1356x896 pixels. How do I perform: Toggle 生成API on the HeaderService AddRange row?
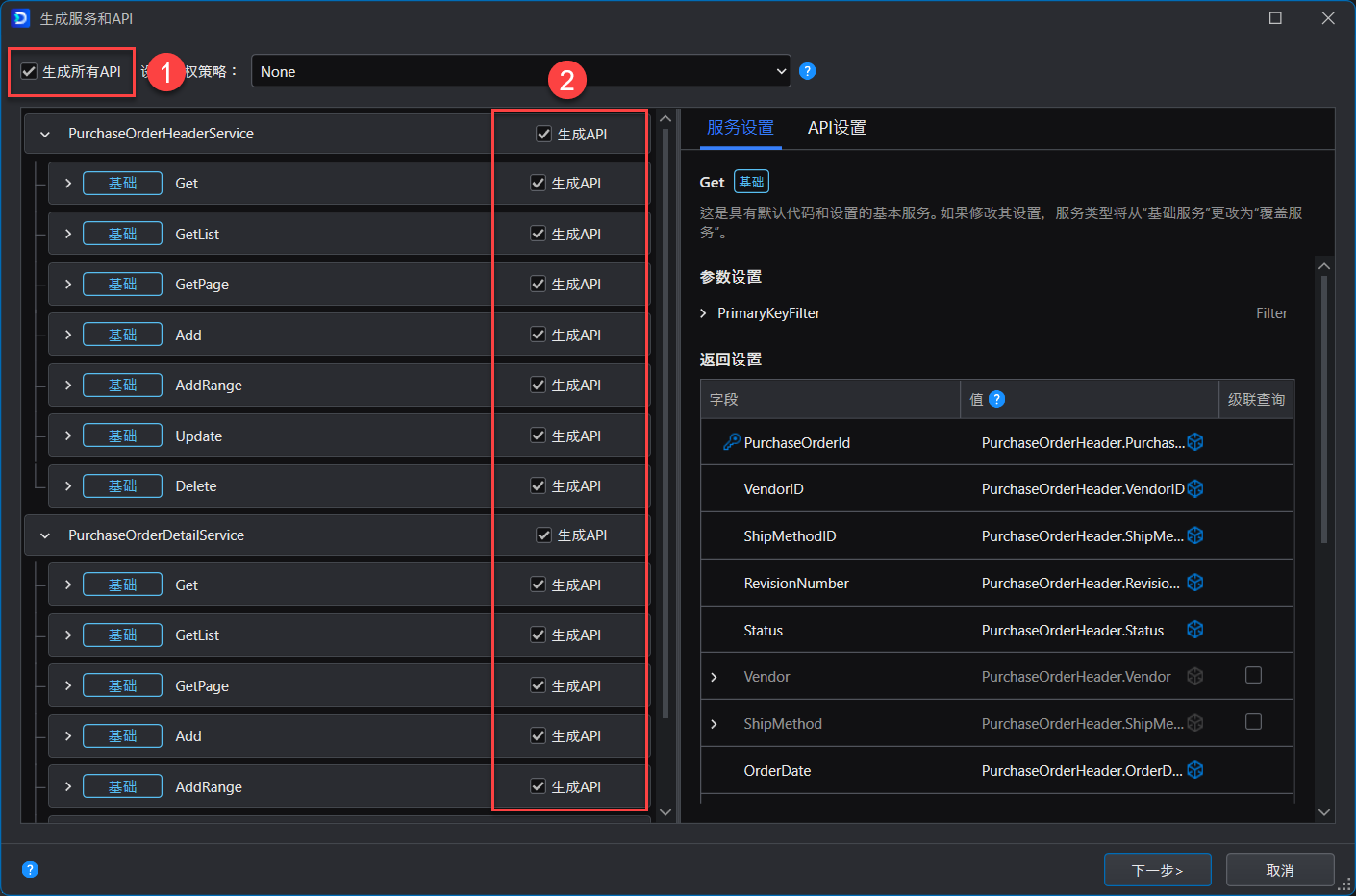click(539, 385)
